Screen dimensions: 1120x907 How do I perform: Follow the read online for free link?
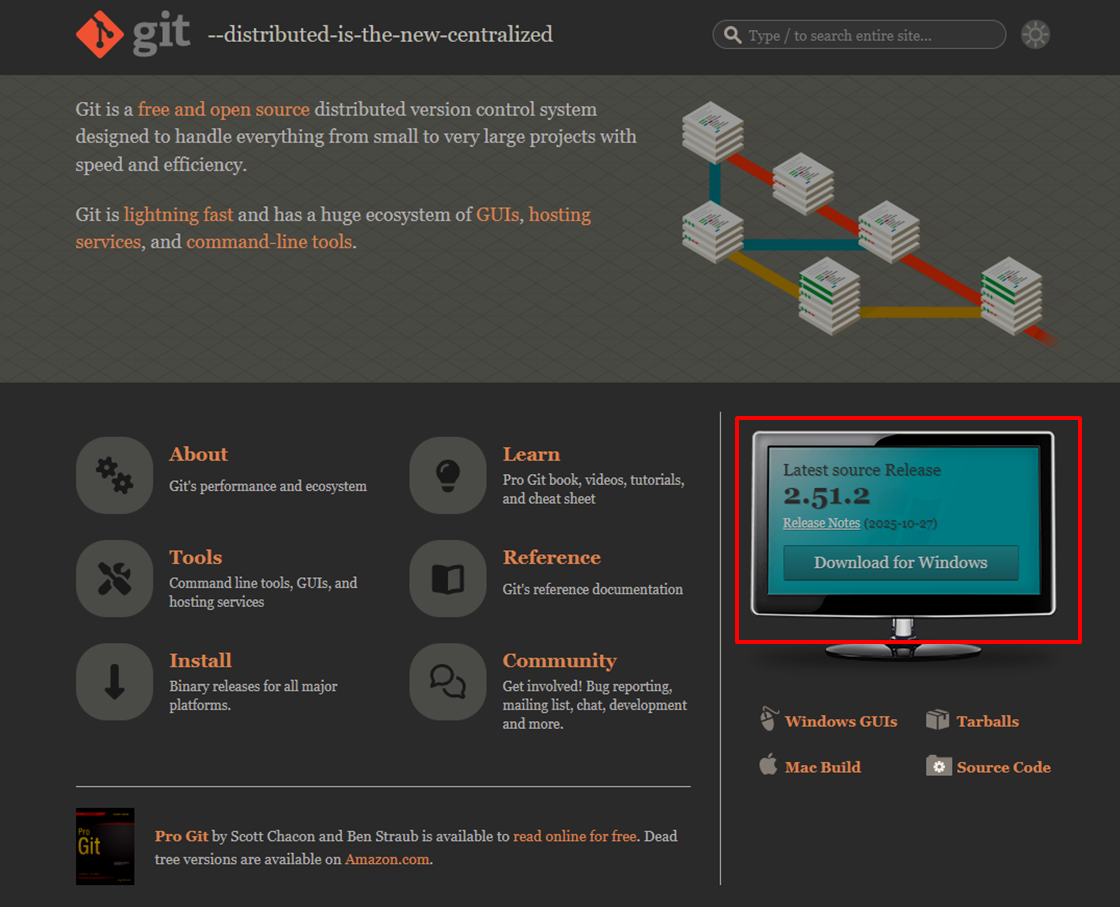(575, 836)
